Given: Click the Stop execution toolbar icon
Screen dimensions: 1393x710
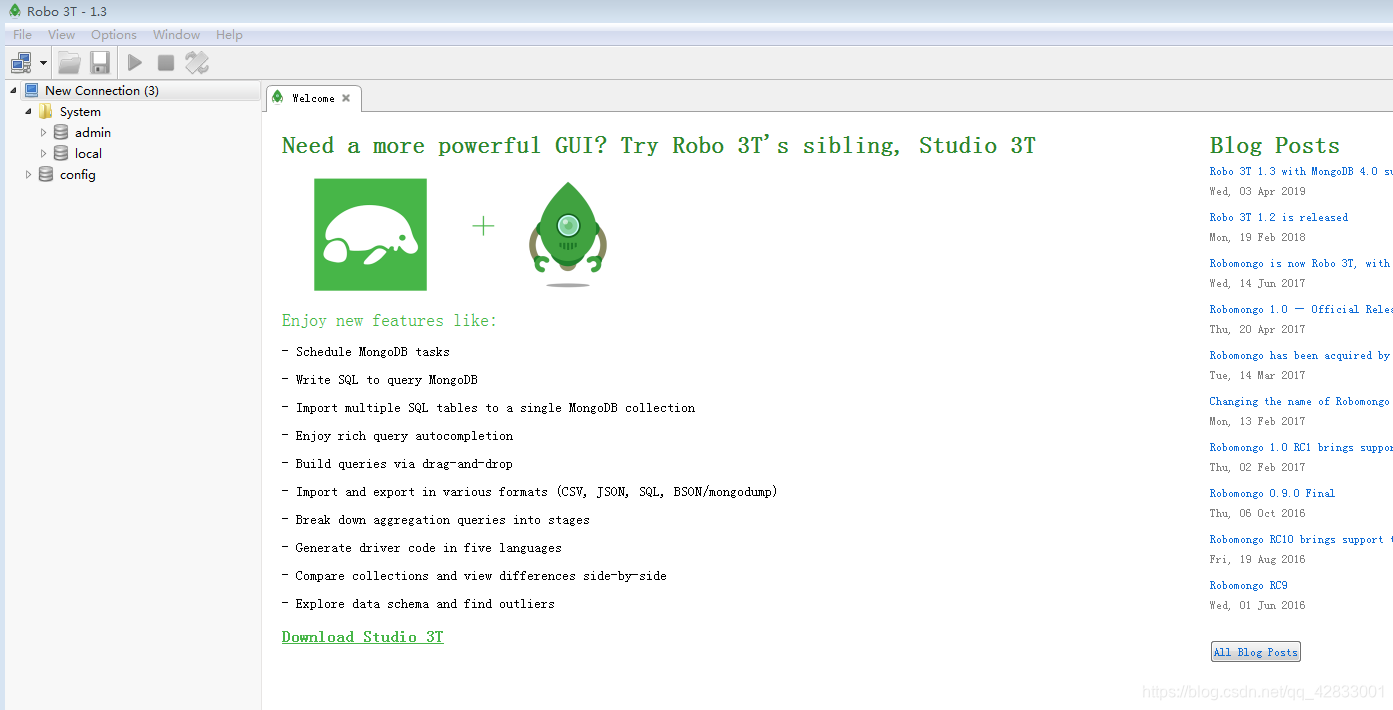Looking at the screenshot, I should [x=166, y=63].
